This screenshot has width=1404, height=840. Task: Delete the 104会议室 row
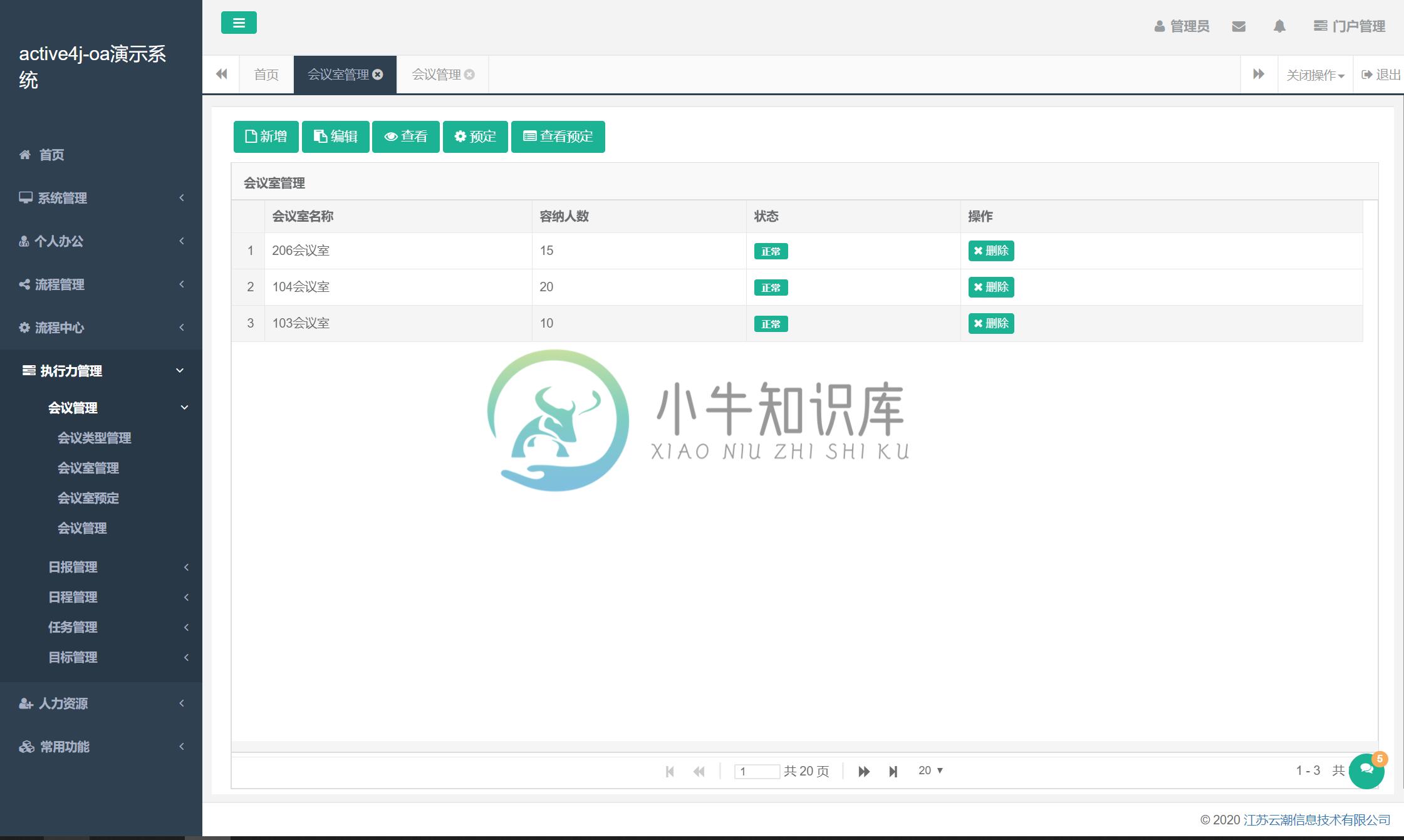[991, 287]
